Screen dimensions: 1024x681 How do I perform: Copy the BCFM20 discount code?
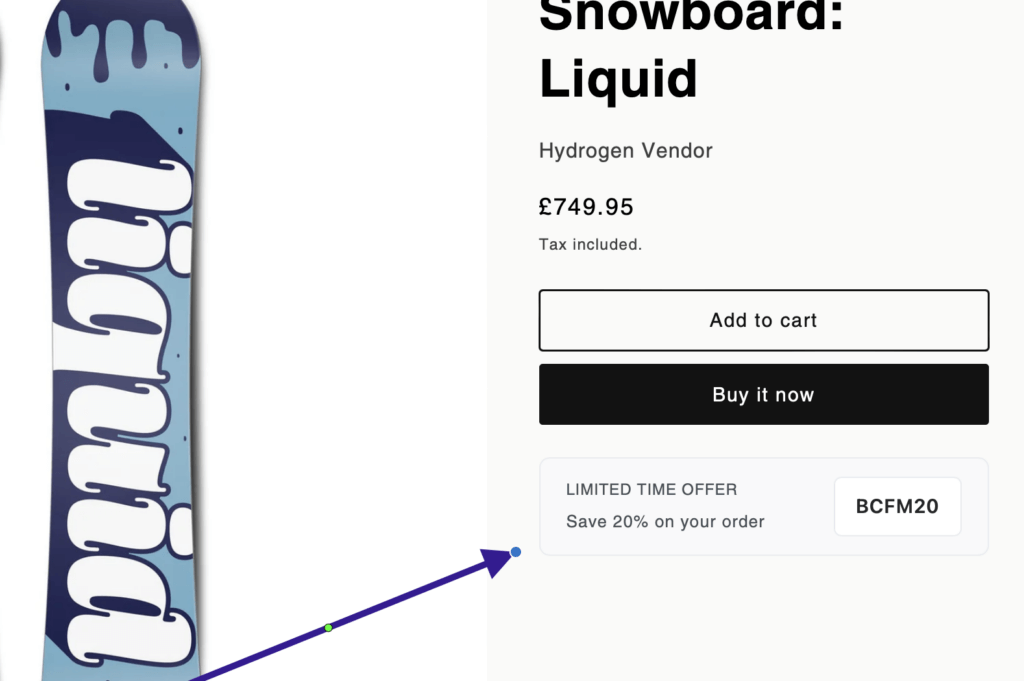(x=897, y=506)
